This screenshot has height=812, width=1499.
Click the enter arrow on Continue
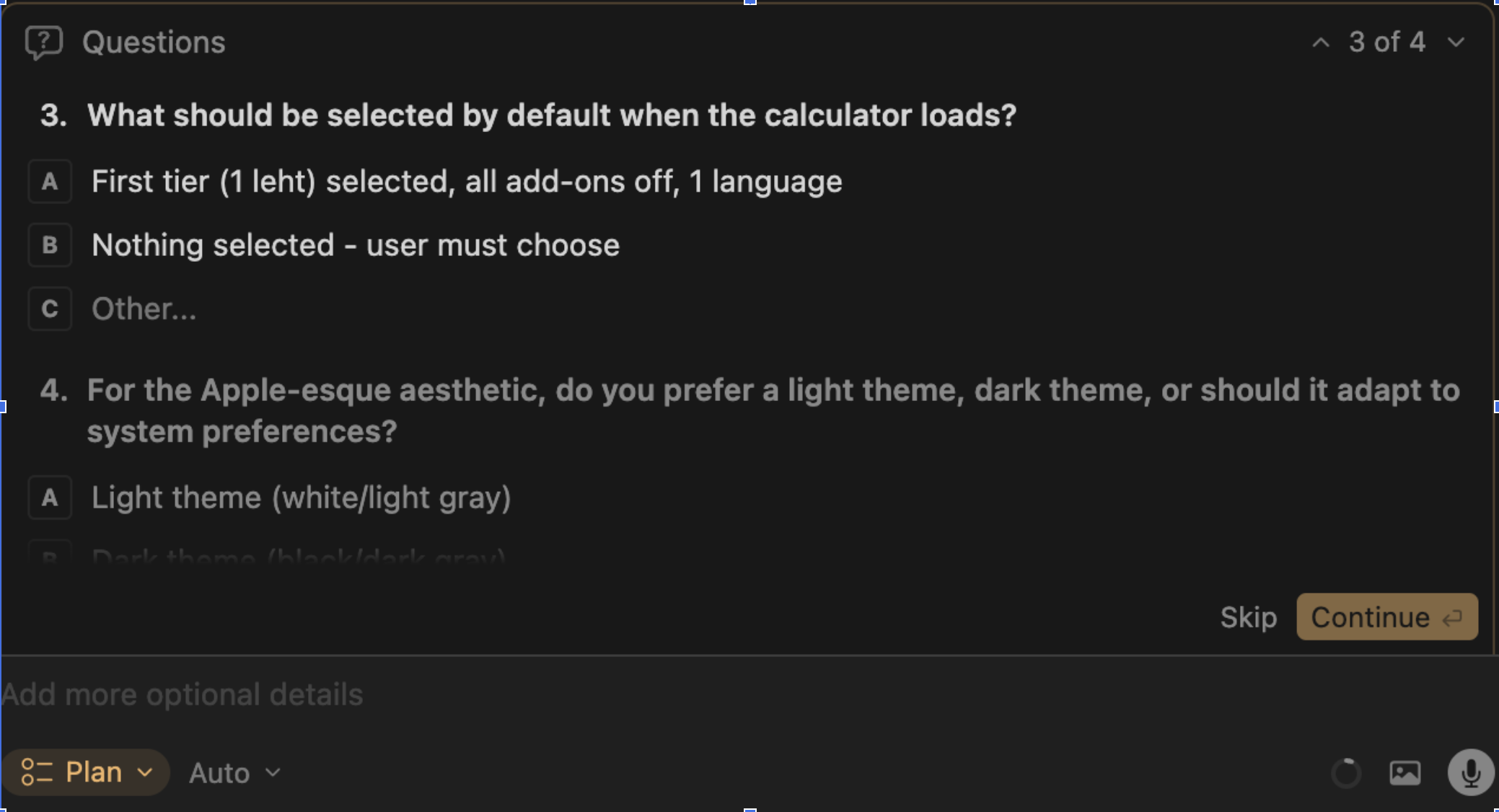coord(1452,618)
